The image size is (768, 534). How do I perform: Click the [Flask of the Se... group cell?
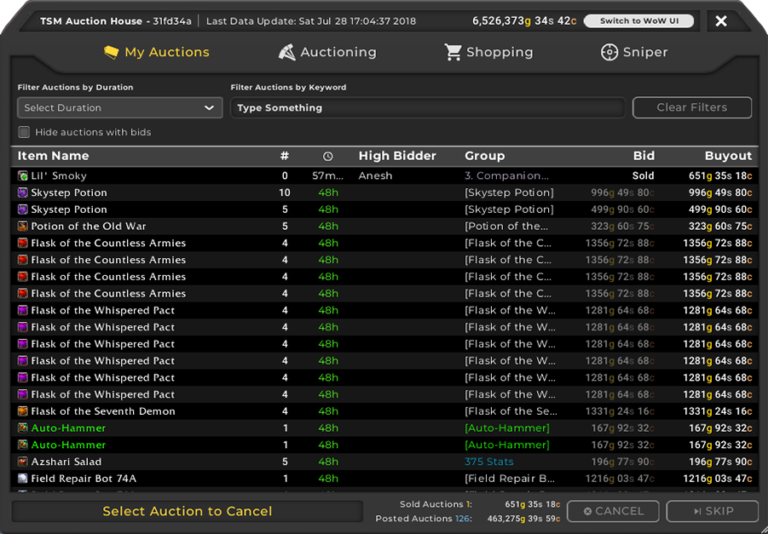510,412
